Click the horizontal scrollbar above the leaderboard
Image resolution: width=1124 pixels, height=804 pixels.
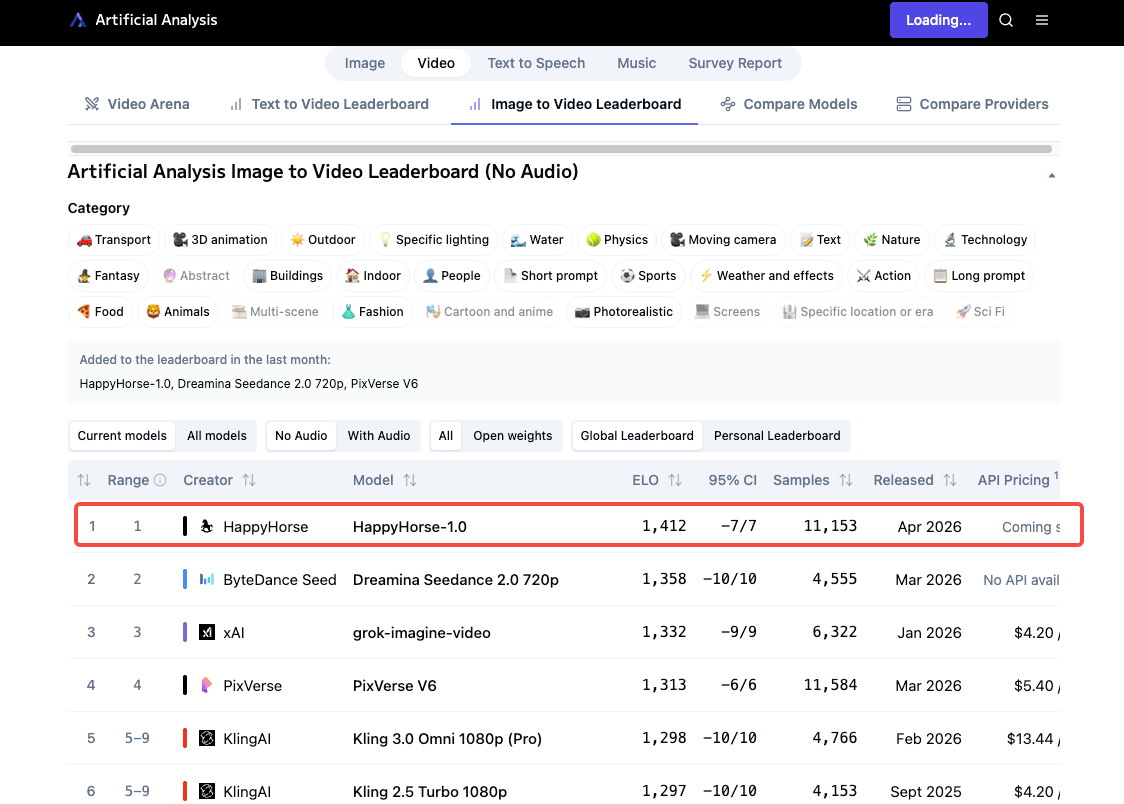[x=561, y=149]
